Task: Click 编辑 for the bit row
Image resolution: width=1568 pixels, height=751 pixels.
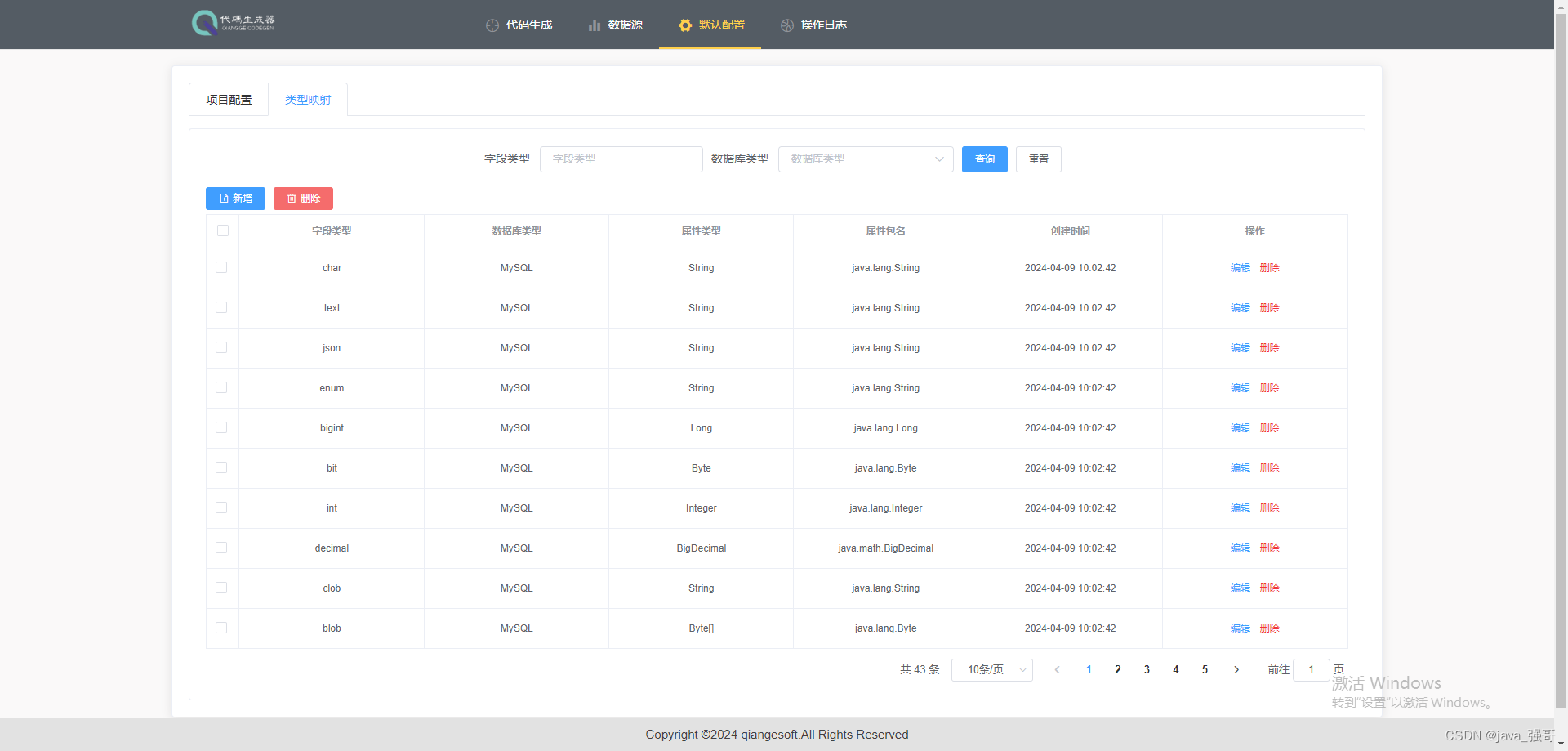Action: [x=1241, y=468]
